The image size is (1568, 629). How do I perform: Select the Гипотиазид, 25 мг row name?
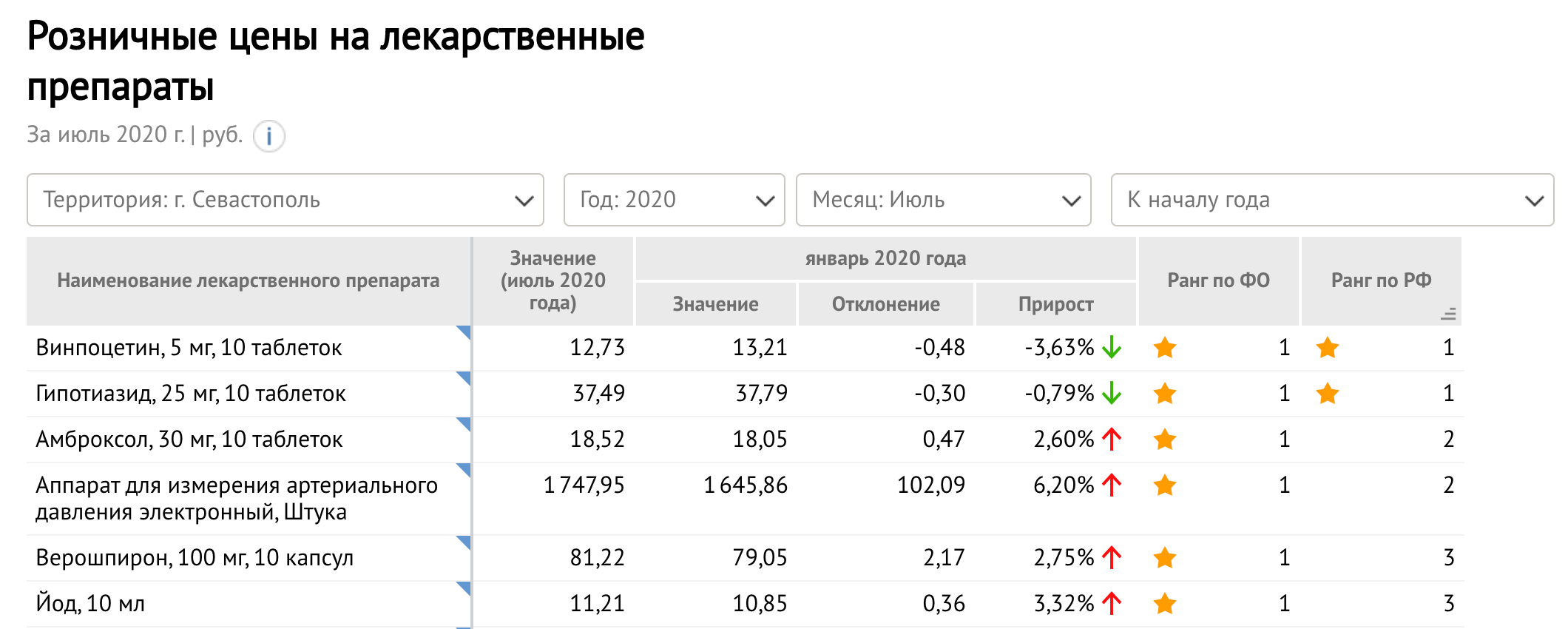click(x=191, y=393)
